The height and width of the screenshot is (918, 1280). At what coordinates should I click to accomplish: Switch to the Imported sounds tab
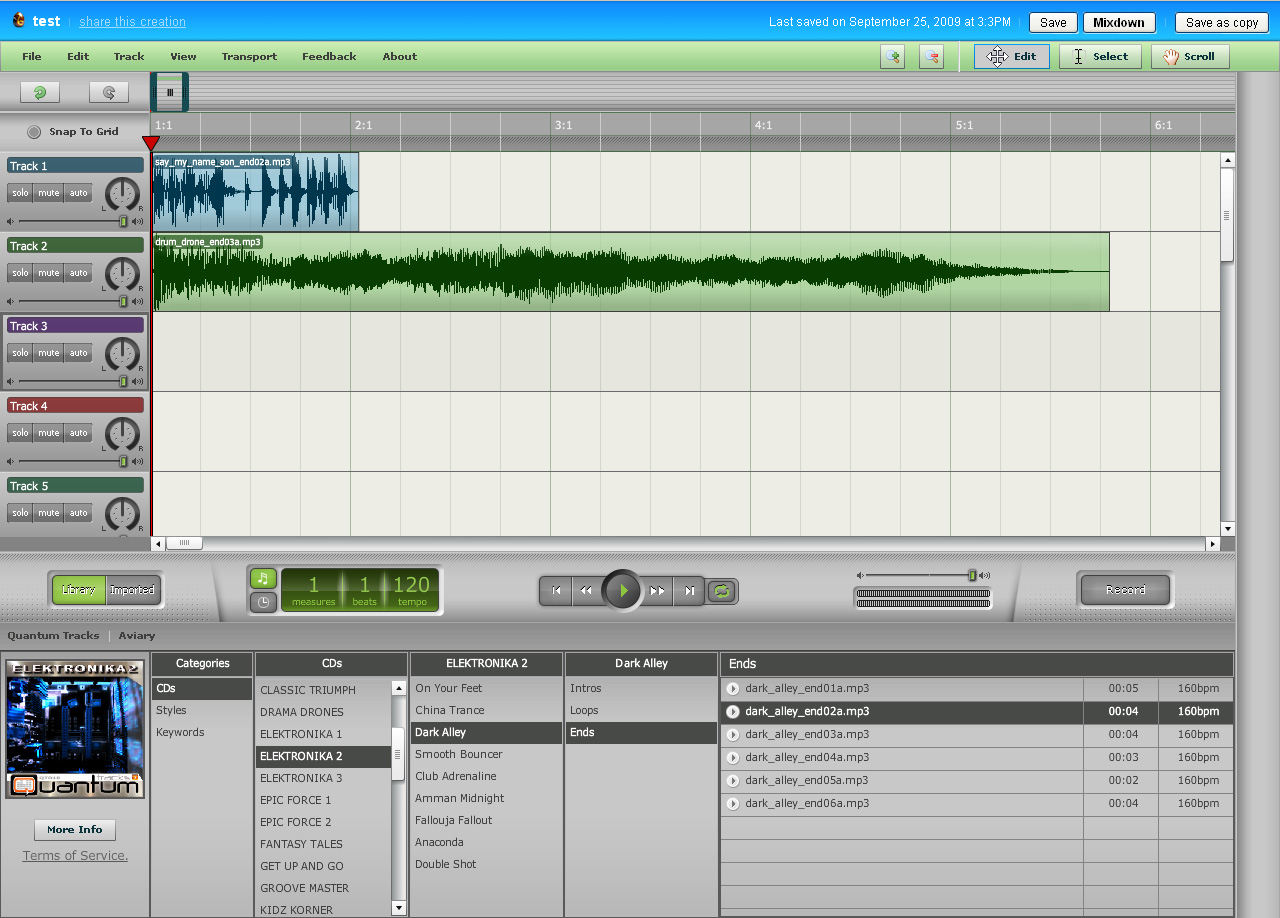click(132, 590)
